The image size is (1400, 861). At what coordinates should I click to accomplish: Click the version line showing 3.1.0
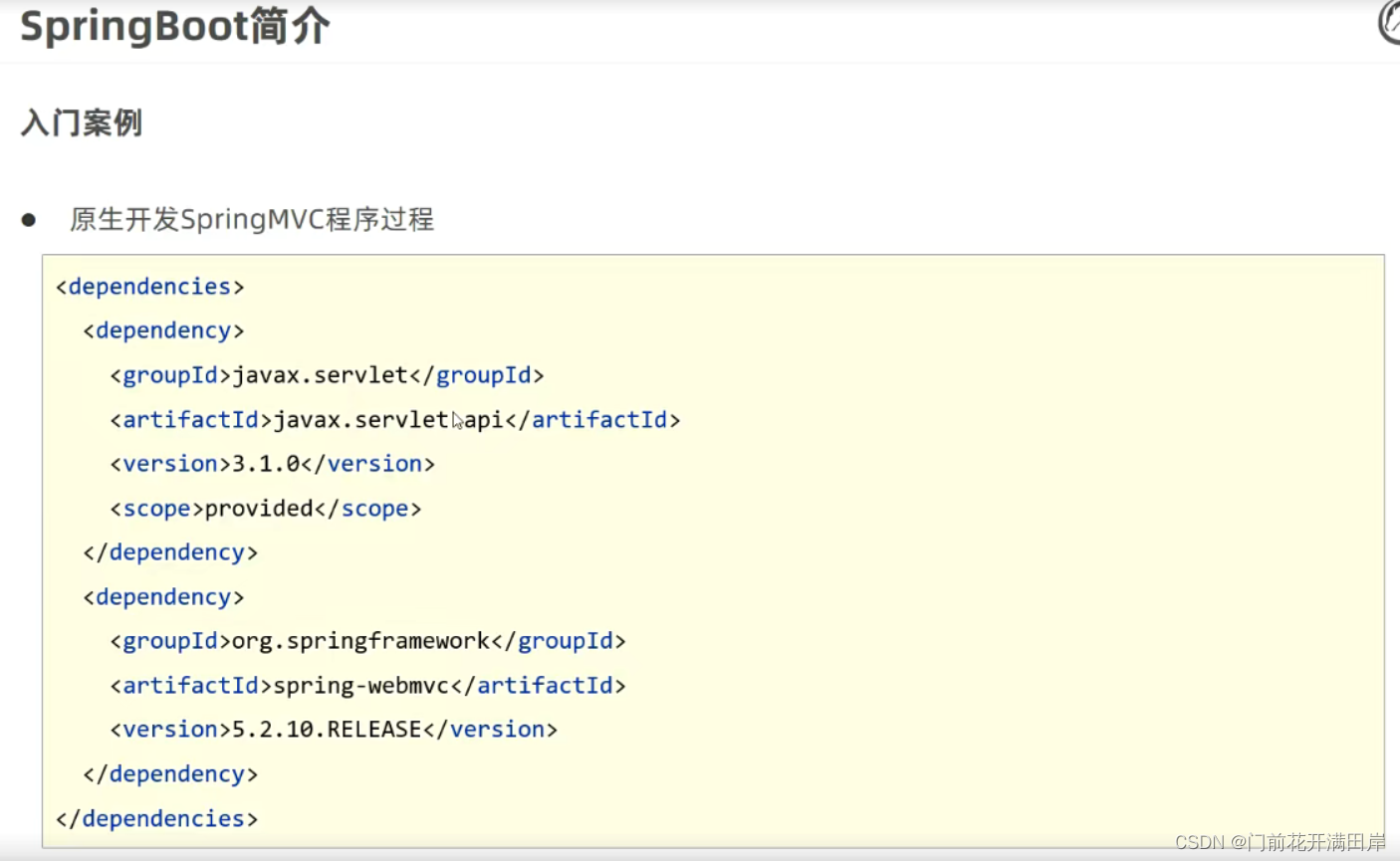pyautogui.click(x=273, y=464)
